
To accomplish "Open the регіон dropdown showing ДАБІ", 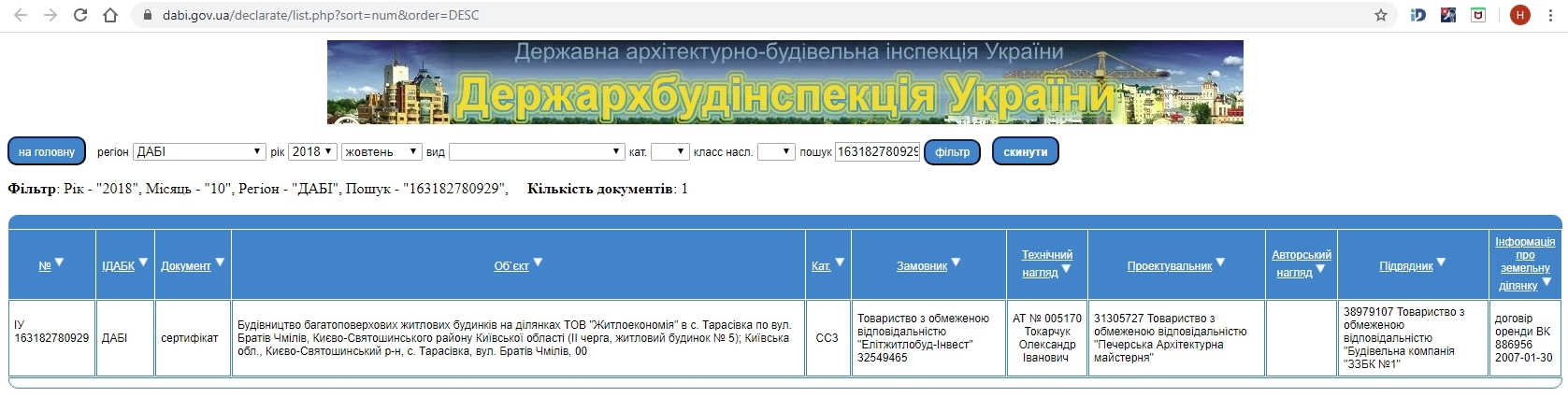I will click(x=200, y=151).
